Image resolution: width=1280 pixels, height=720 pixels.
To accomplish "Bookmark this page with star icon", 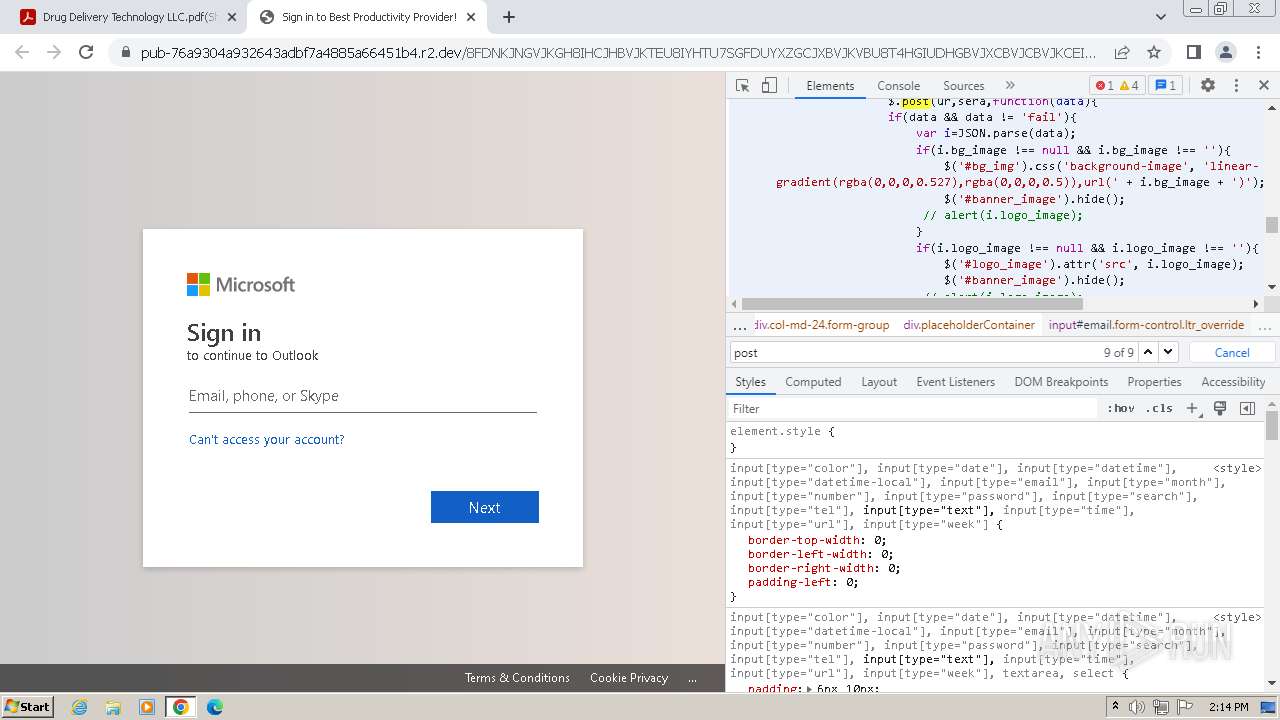I will (x=1154, y=53).
